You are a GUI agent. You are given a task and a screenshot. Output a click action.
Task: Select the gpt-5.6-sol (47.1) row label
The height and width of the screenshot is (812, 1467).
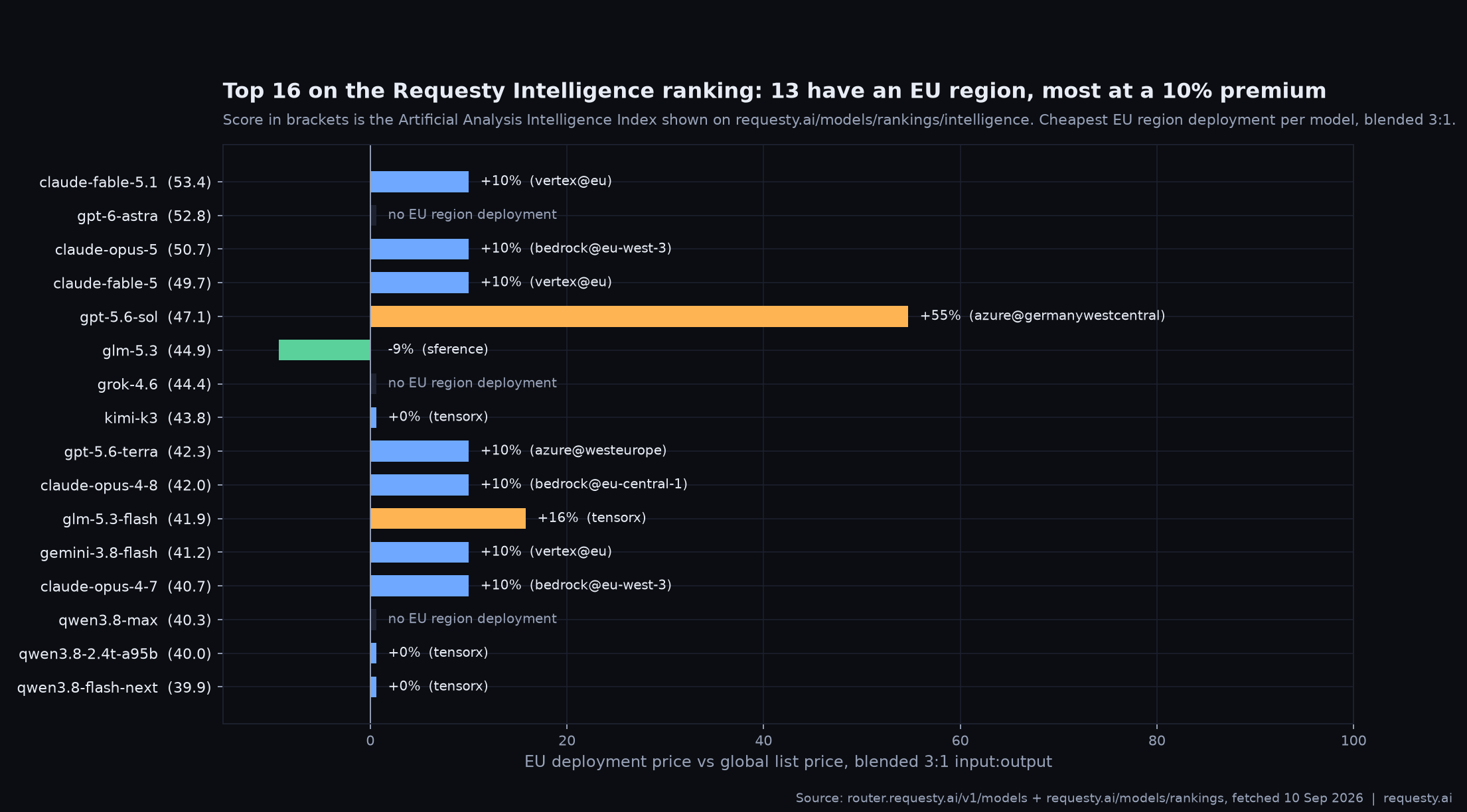pyautogui.click(x=145, y=317)
